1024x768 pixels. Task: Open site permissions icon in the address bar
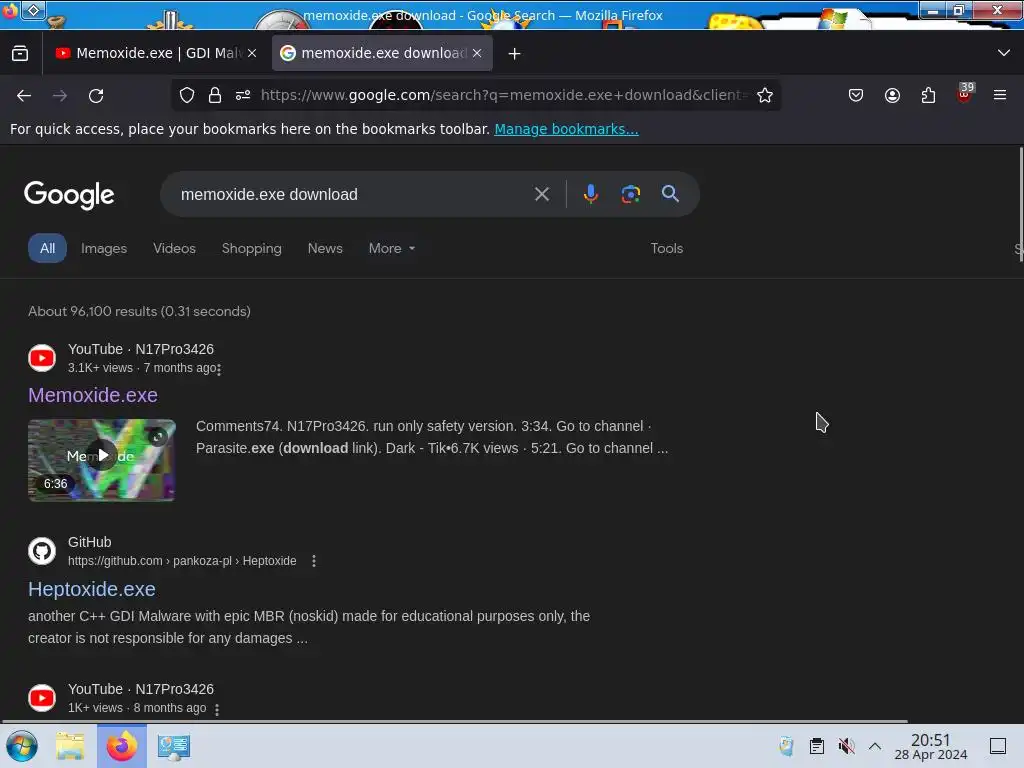tap(243, 95)
